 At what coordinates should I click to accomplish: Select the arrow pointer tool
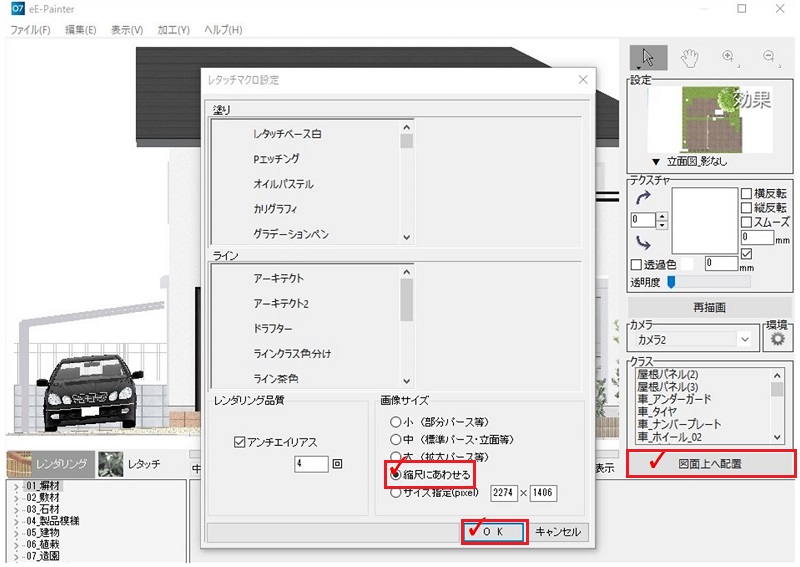(648, 57)
